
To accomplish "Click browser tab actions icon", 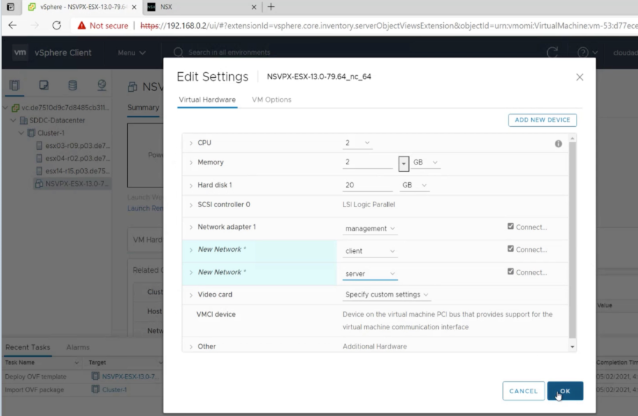I will coord(11,7).
